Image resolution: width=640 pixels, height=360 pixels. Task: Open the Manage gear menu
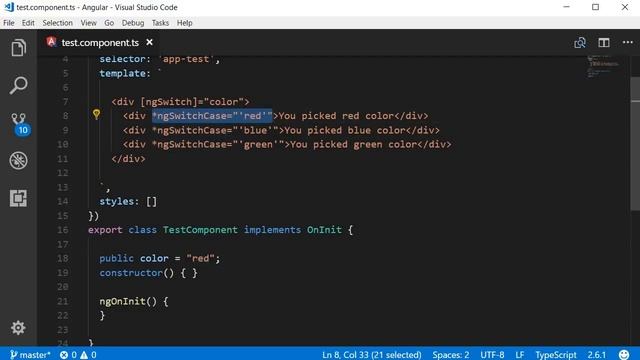click(x=18, y=327)
